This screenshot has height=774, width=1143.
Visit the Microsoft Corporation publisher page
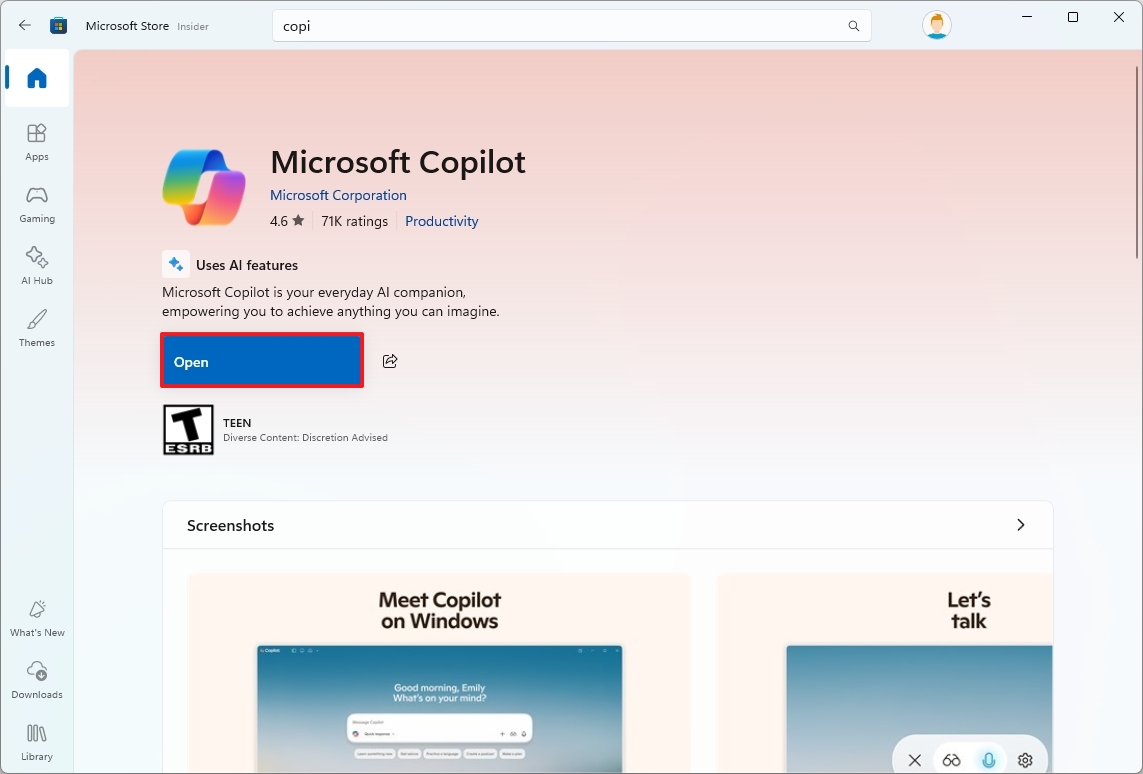pos(338,195)
